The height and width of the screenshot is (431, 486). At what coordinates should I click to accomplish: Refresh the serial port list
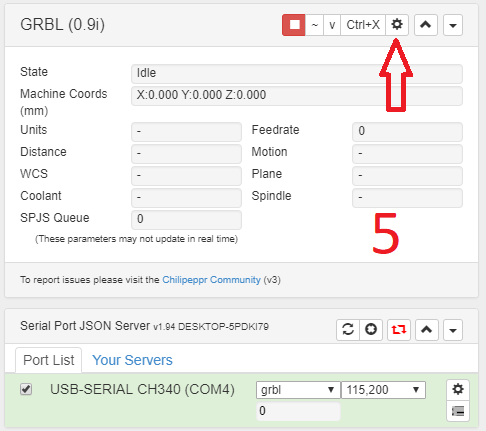348,330
